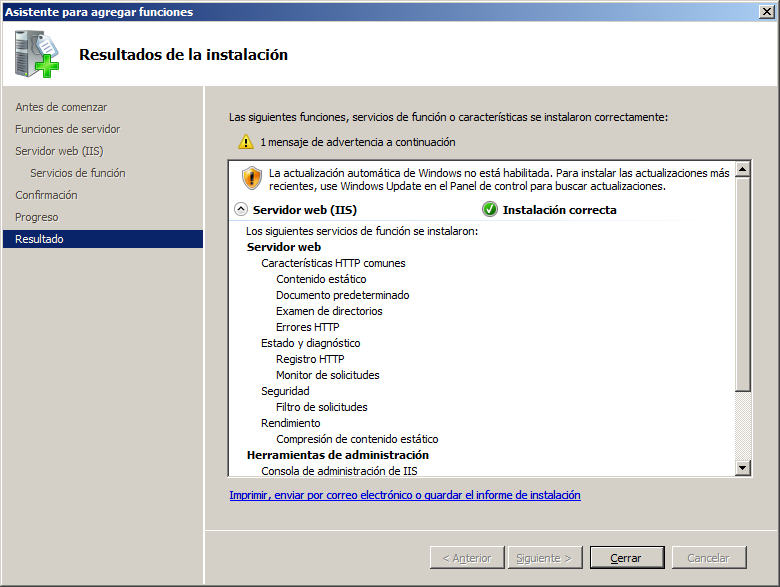Image resolution: width=780 pixels, height=587 pixels.
Task: Click Examen de directorios entry
Action: pos(329,311)
